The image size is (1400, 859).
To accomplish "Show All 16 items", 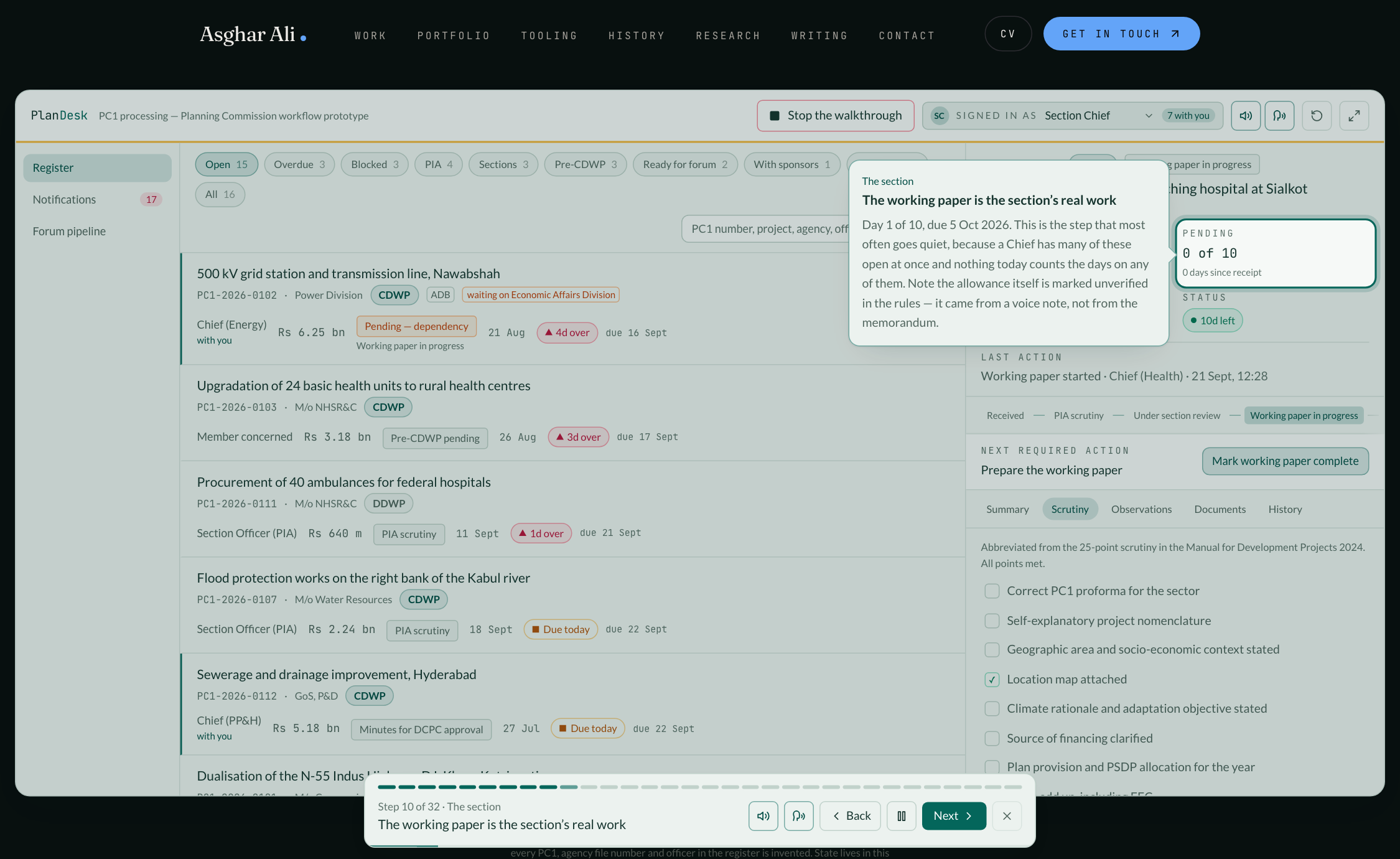I will [220, 194].
